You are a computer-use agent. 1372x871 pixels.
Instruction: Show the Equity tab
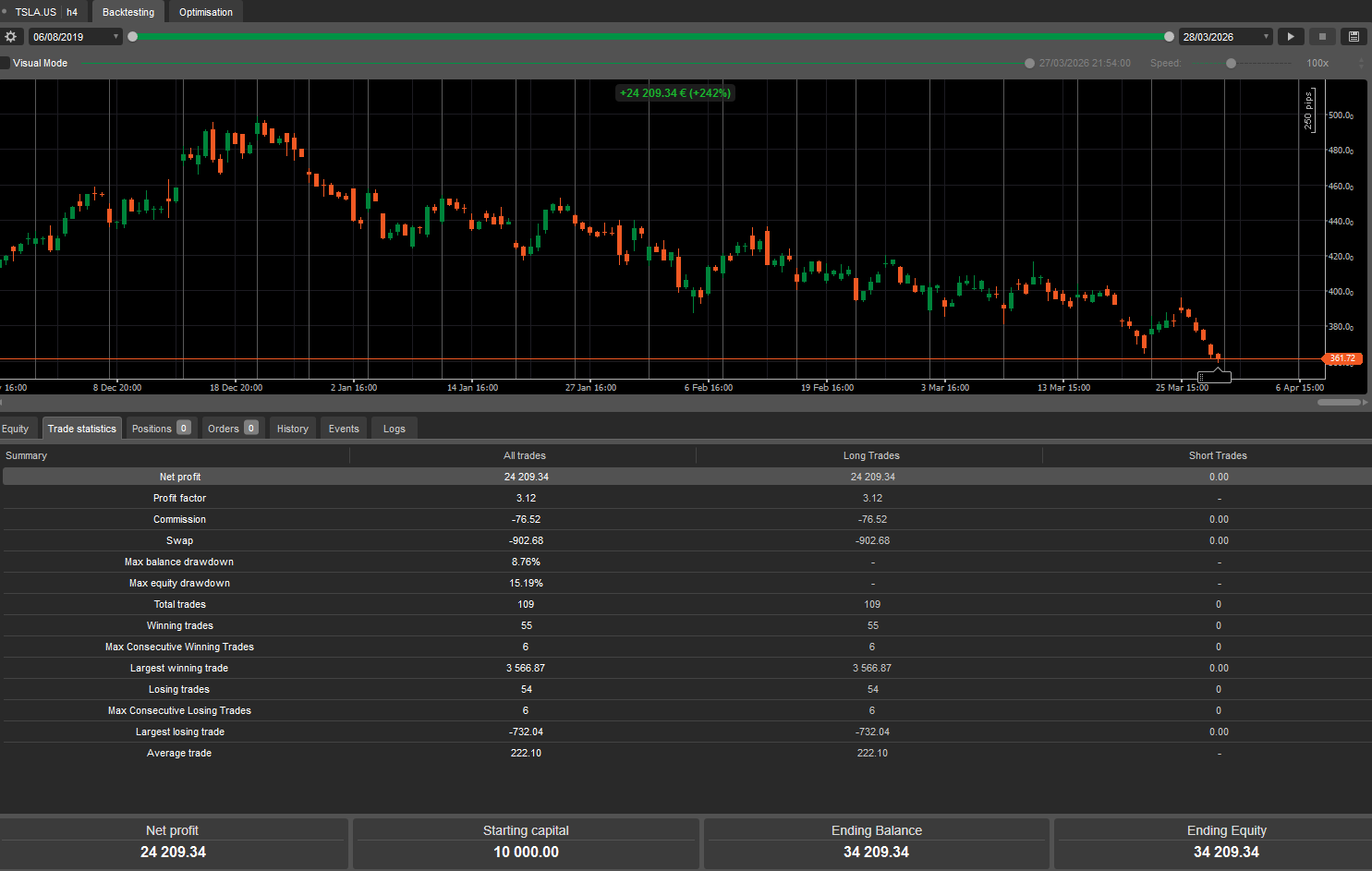[15, 428]
